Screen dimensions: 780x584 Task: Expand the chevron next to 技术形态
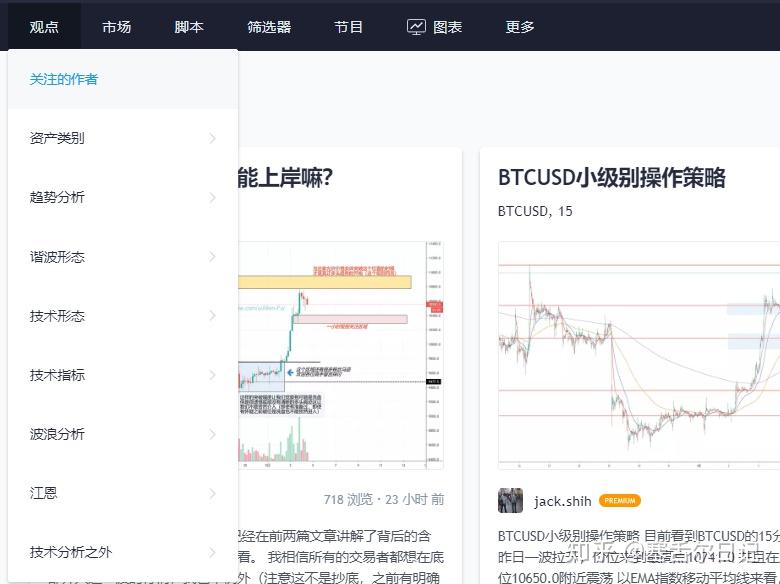tap(212, 316)
